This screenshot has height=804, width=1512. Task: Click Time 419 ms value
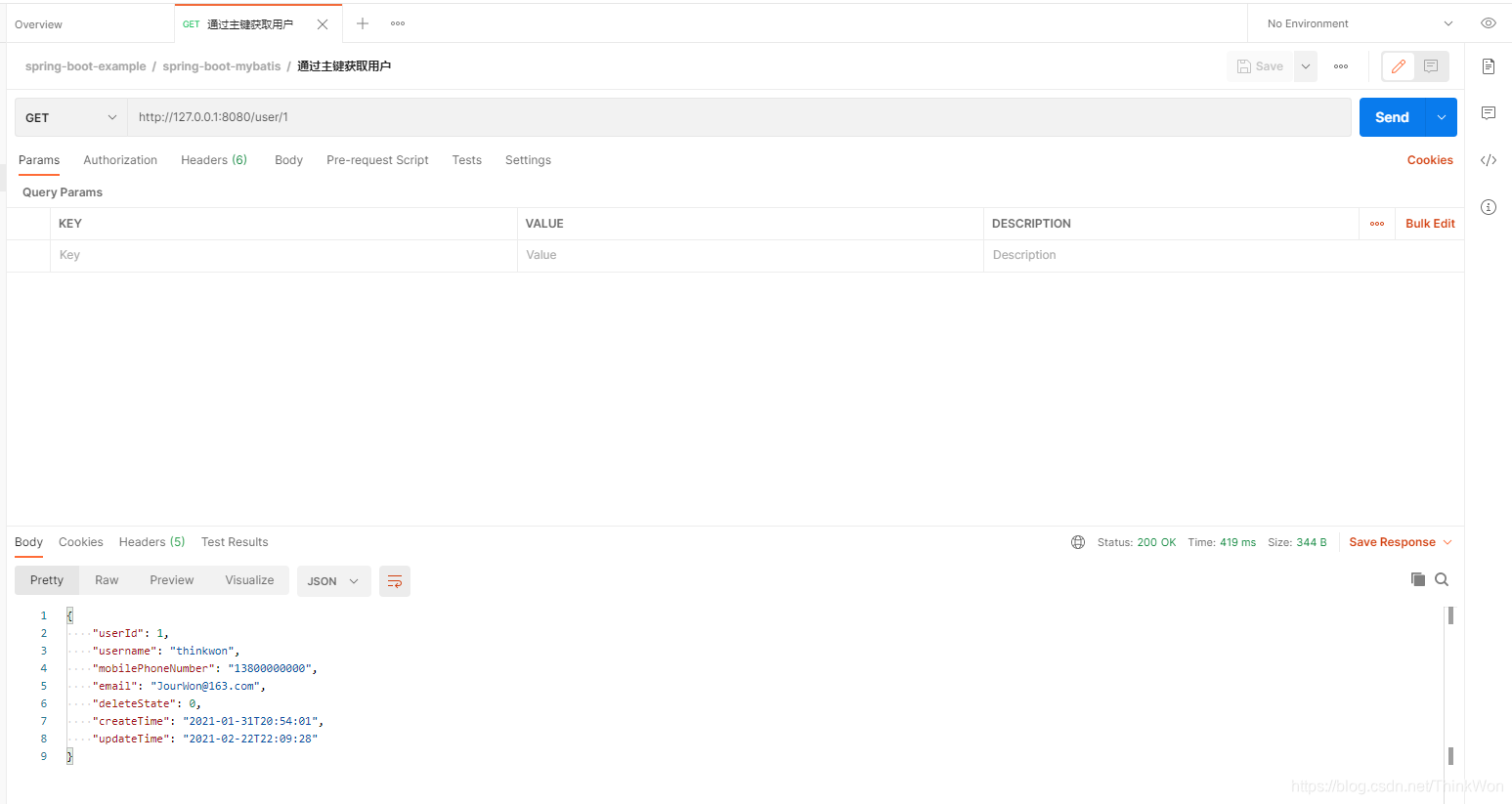coord(1237,542)
